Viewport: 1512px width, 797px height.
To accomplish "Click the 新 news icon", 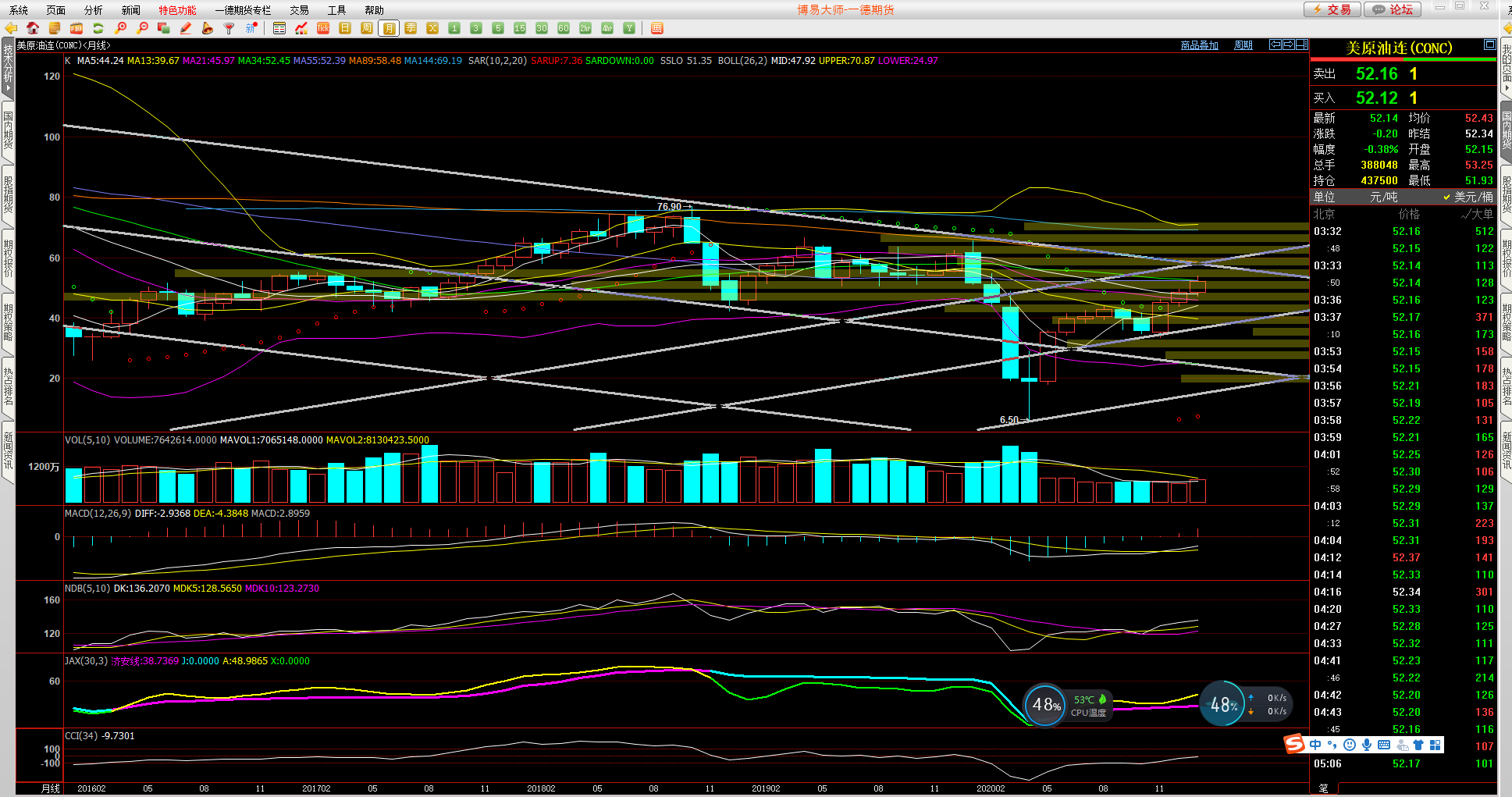I will (x=251, y=28).
